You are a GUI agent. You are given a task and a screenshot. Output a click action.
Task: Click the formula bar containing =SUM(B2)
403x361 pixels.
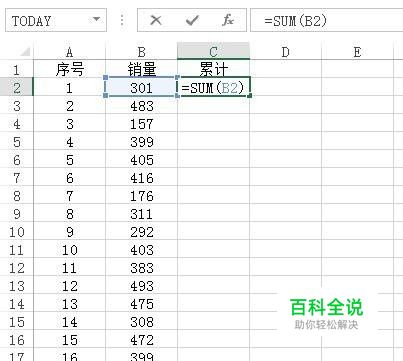327,21
